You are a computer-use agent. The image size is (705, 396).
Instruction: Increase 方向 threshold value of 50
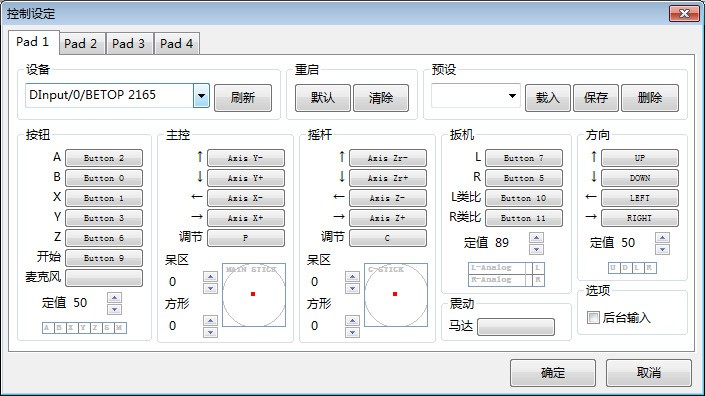pos(662,237)
